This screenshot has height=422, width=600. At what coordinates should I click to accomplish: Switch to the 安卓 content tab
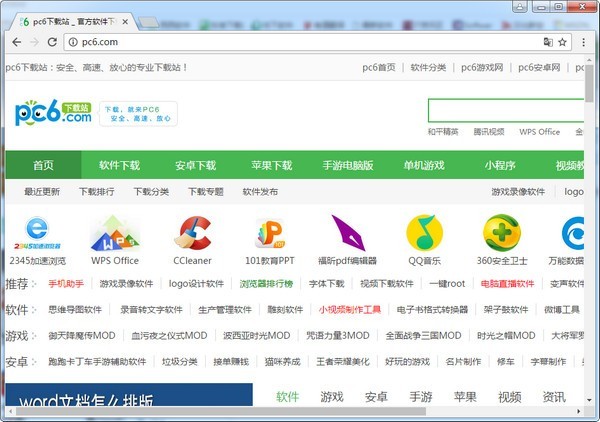click(376, 397)
